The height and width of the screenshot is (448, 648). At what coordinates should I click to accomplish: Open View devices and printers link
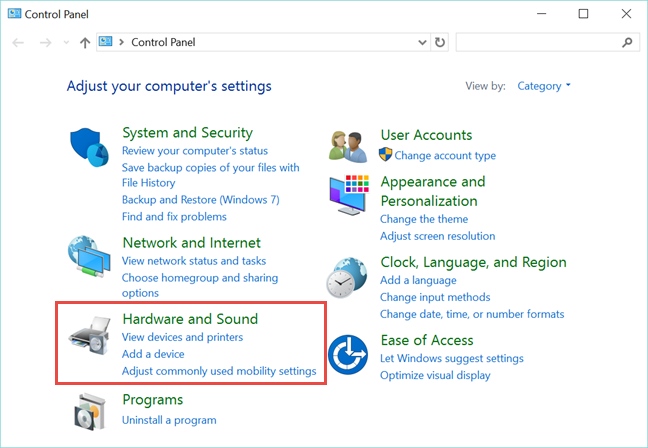coord(182,337)
